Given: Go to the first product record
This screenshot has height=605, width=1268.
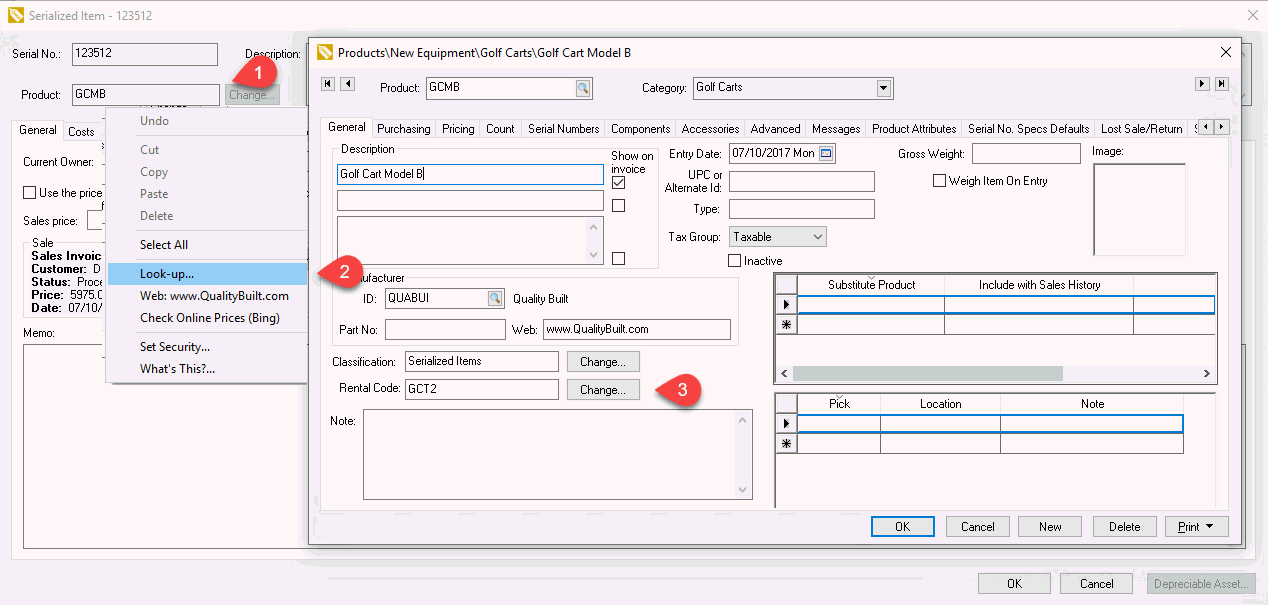Looking at the screenshot, I should click(328, 84).
